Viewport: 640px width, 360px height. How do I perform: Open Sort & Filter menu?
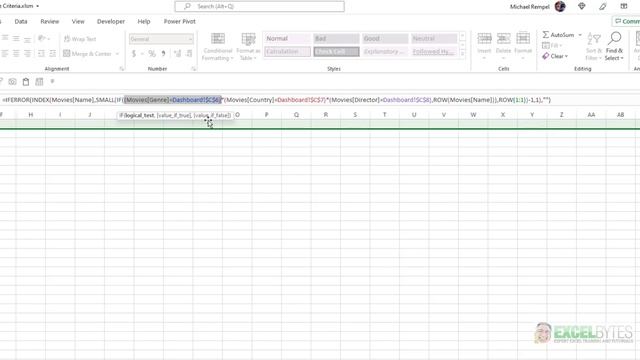click(x=594, y=47)
